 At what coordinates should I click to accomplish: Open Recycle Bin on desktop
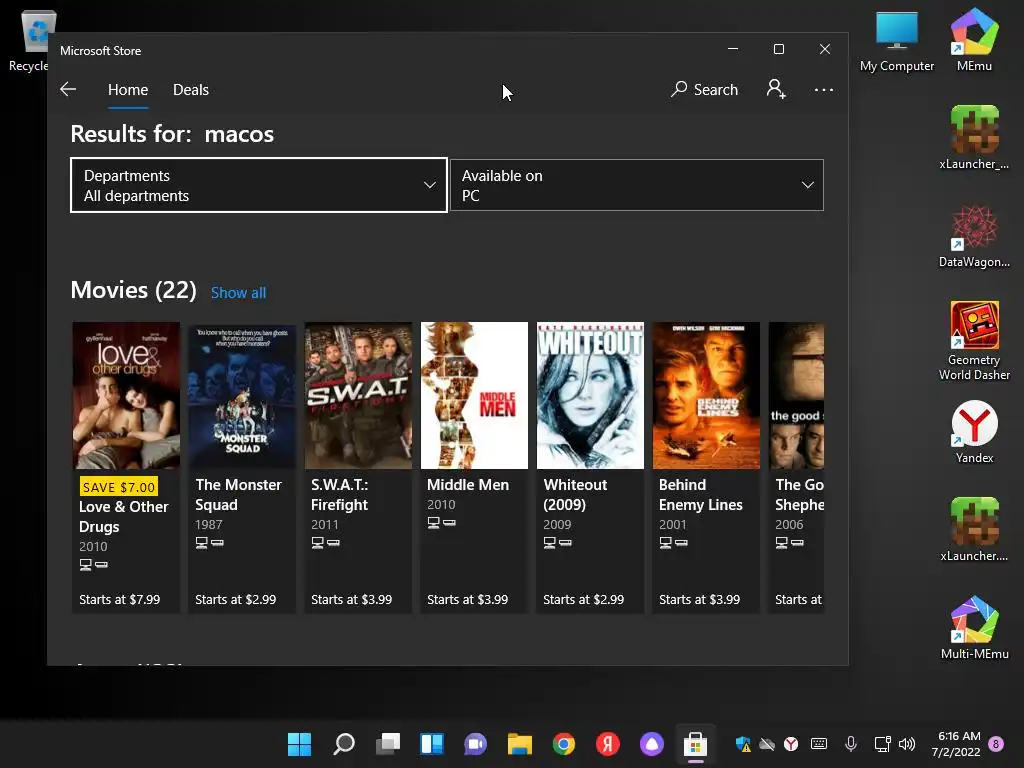(x=29, y=40)
